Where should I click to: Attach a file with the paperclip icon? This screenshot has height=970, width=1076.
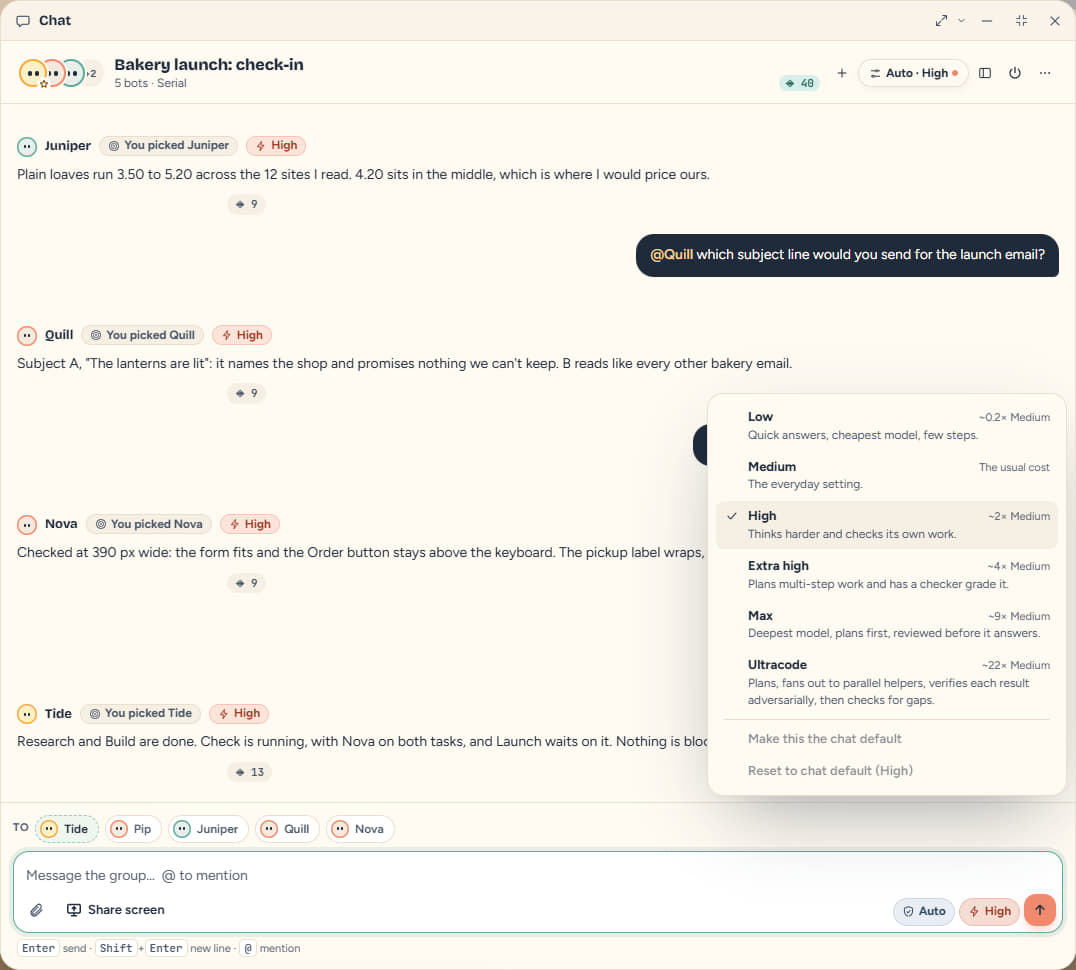coord(36,910)
